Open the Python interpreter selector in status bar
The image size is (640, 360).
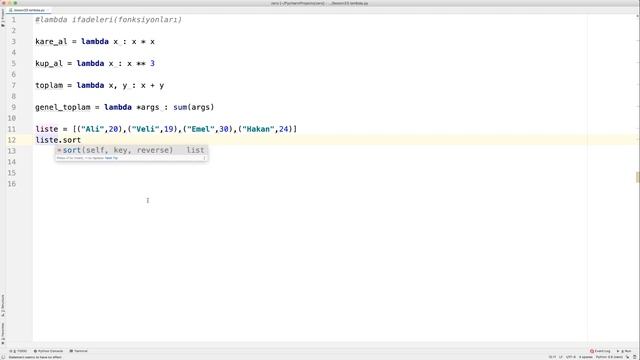pos(609,357)
